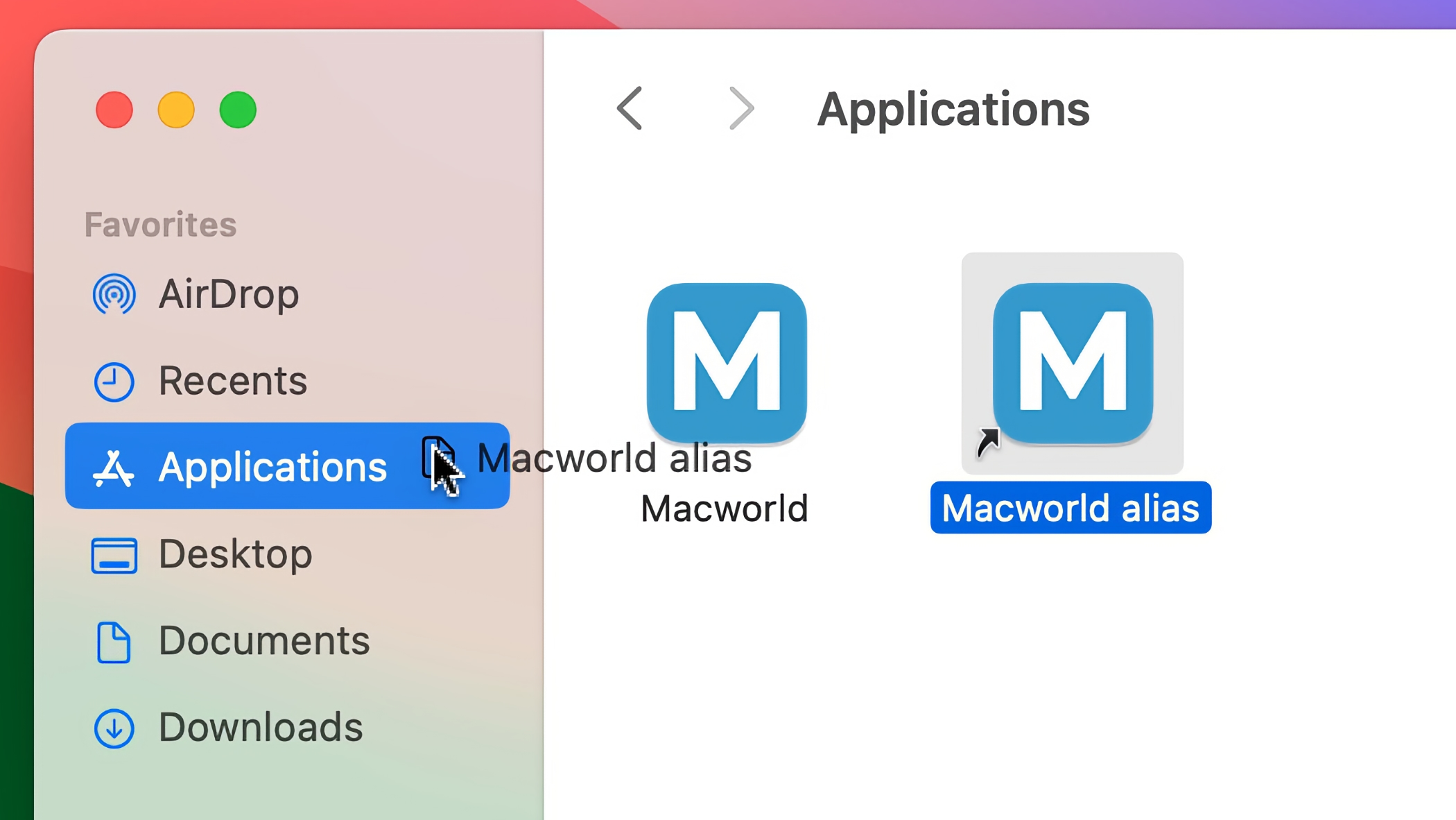Click the Applications sidebar icon

tap(114, 468)
